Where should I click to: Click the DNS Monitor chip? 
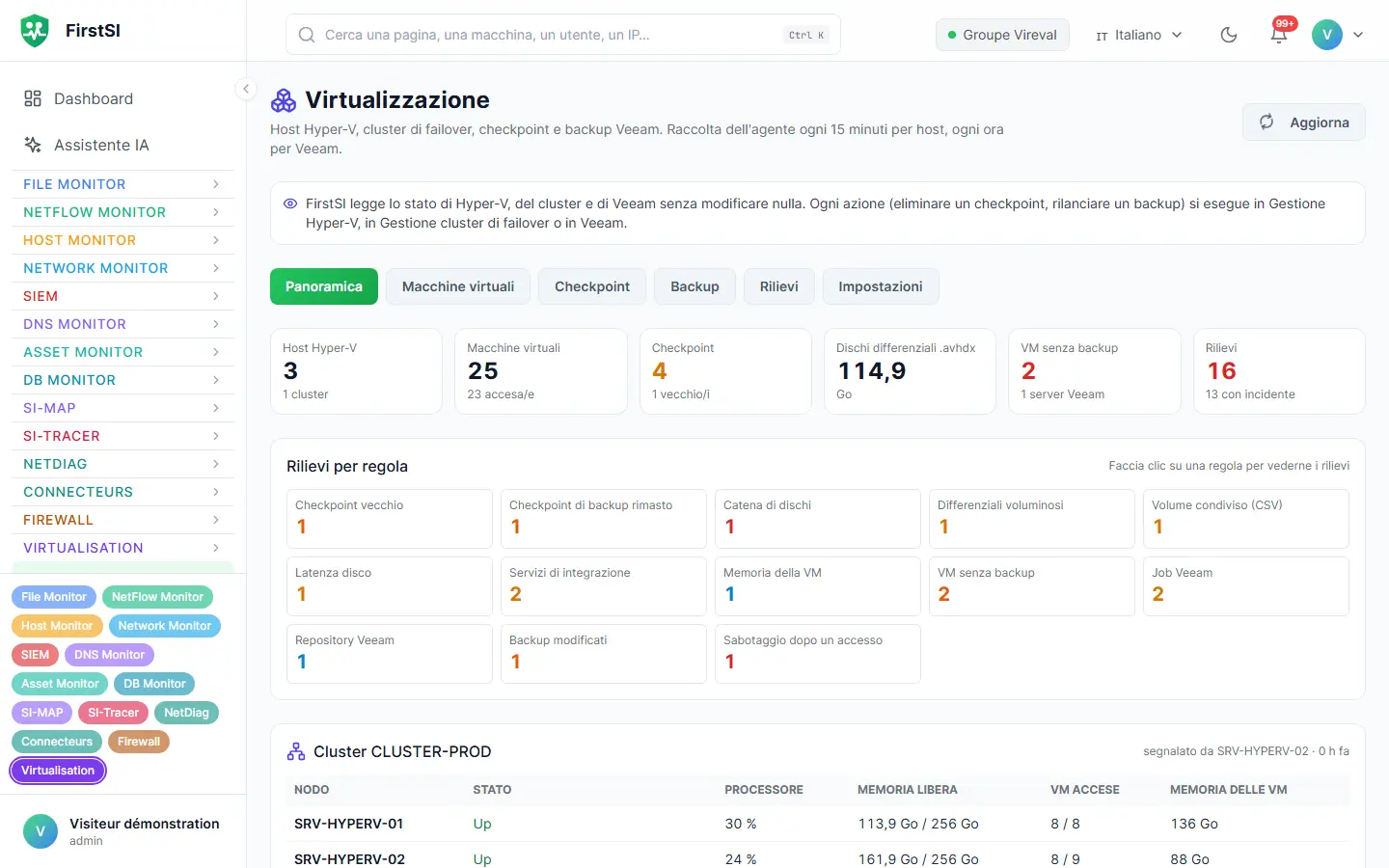pos(109,655)
